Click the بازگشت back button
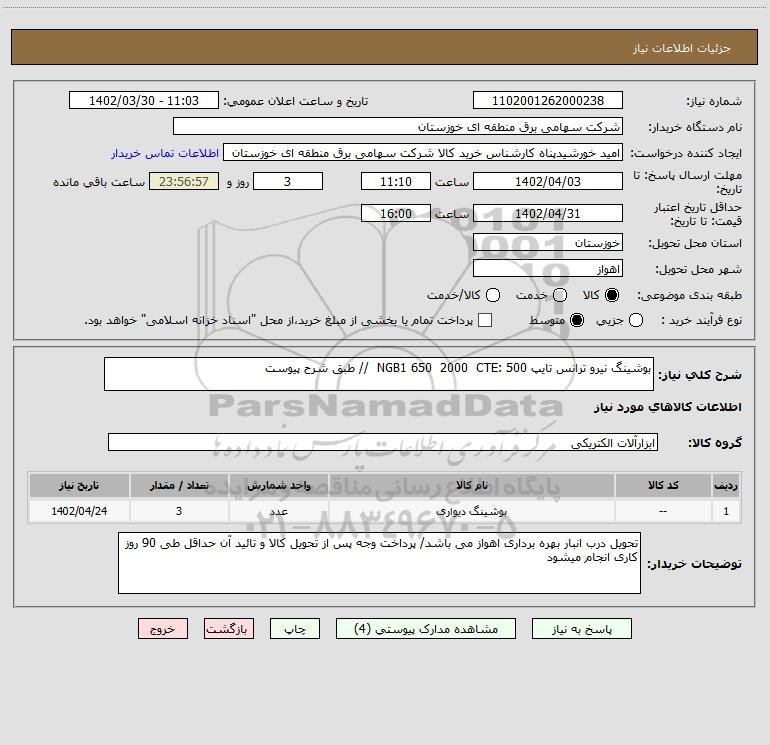The image size is (770, 745). coord(229,629)
